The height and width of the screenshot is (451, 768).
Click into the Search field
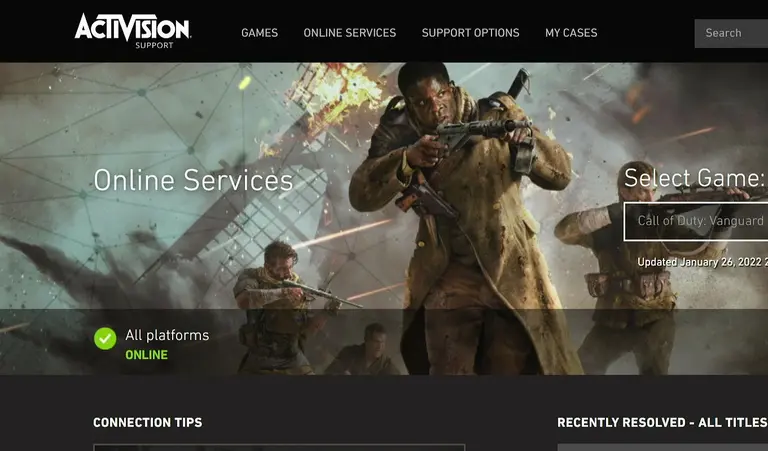click(x=731, y=33)
